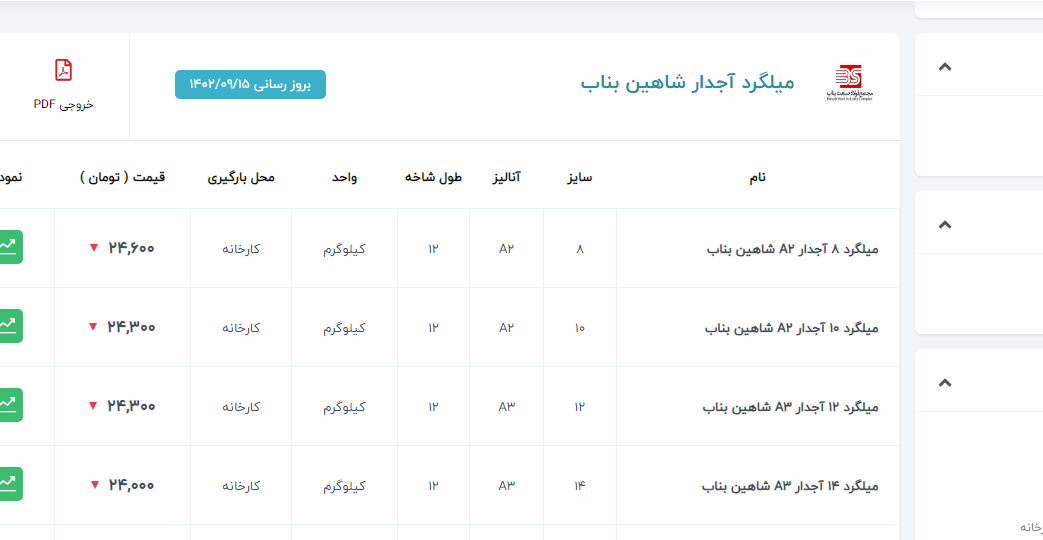Click the خروجی PDF label
The width and height of the screenshot is (1043, 540).
click(x=63, y=104)
